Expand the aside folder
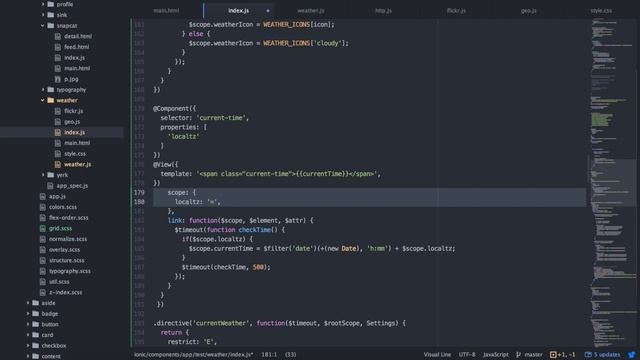Screen dimensions: 640x360 [x=28, y=303]
